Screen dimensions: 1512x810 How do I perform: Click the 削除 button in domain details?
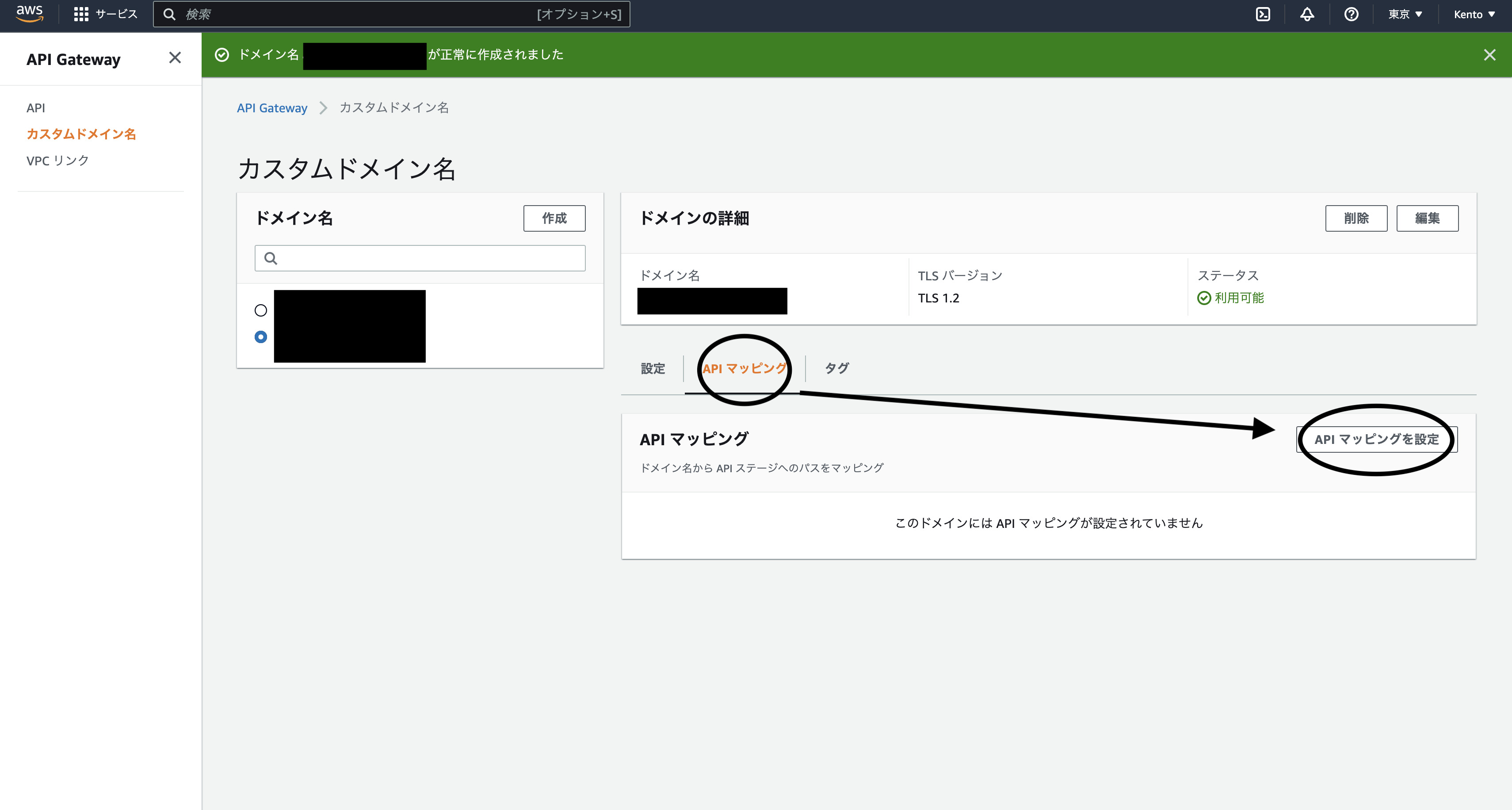pos(1356,218)
